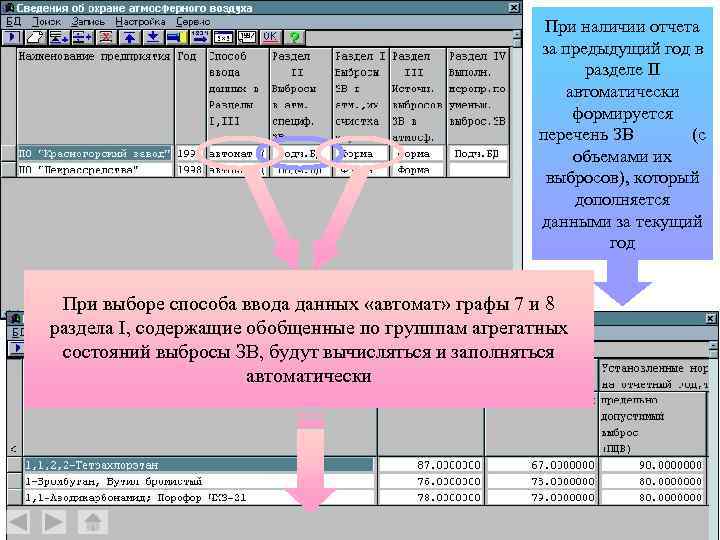Viewport: 720px width, 540px height.
Task: Click the 67.0000000 value cell
Action: point(541,465)
